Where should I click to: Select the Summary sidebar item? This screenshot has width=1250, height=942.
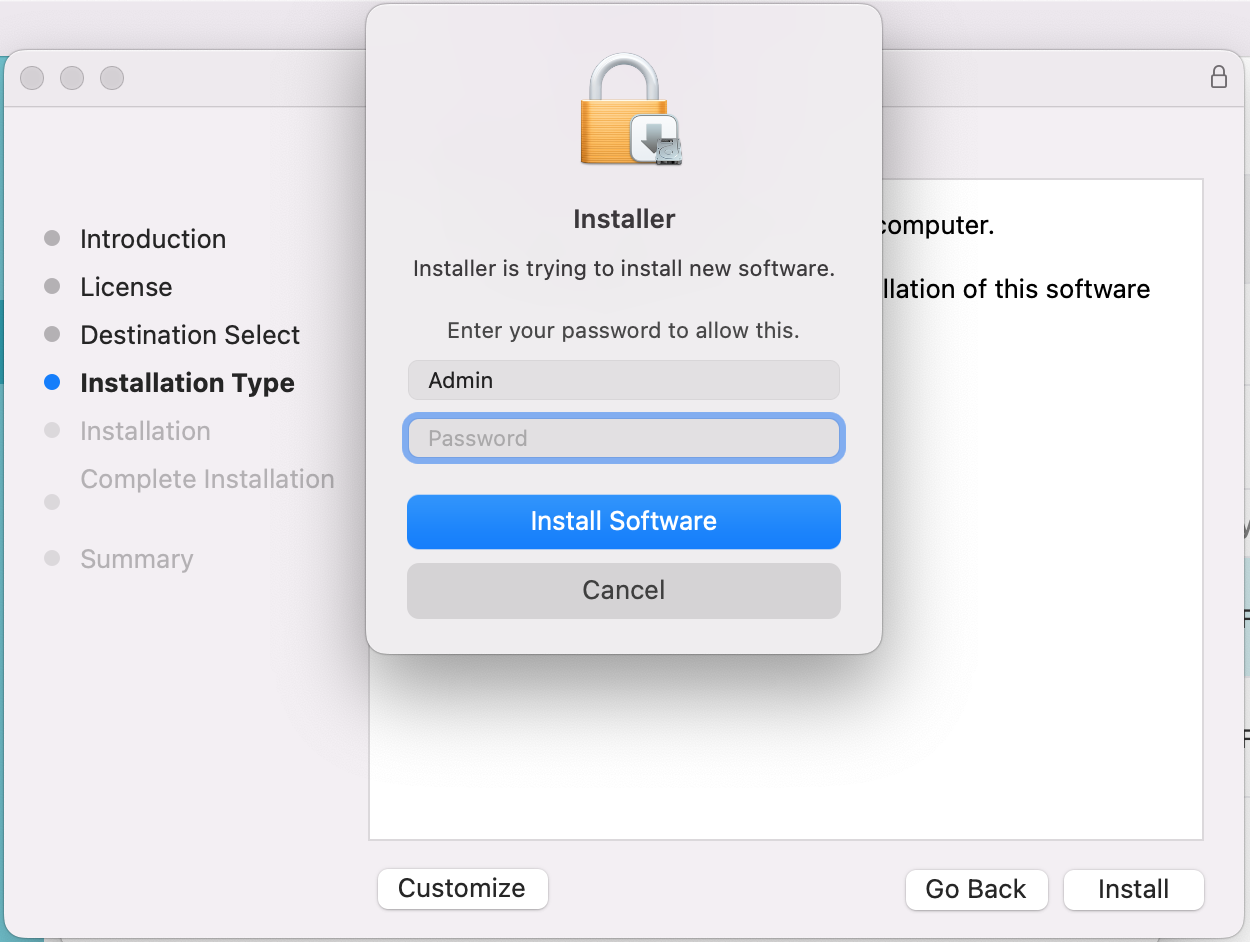pos(136,559)
